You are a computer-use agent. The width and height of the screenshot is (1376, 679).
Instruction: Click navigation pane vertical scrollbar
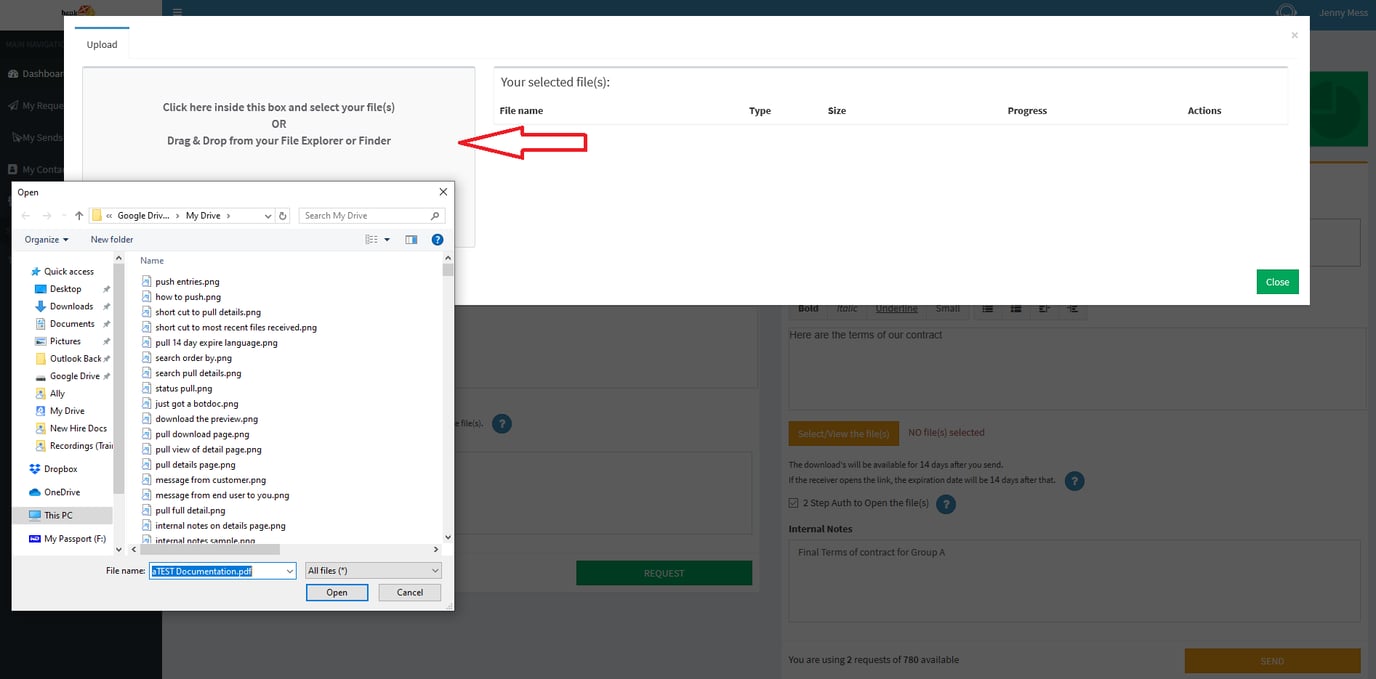(x=119, y=378)
